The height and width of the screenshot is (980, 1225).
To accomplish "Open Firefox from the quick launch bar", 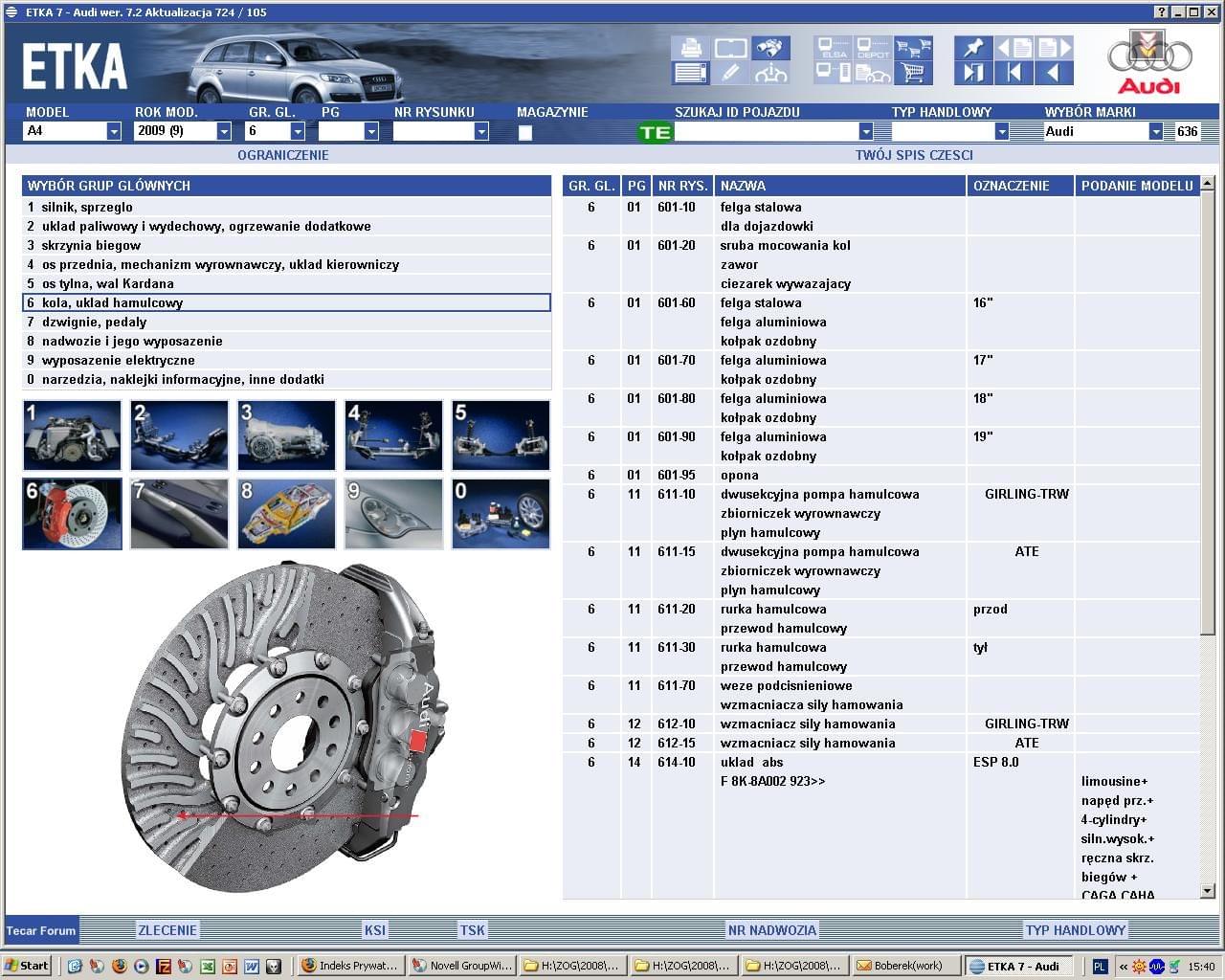I will (119, 966).
